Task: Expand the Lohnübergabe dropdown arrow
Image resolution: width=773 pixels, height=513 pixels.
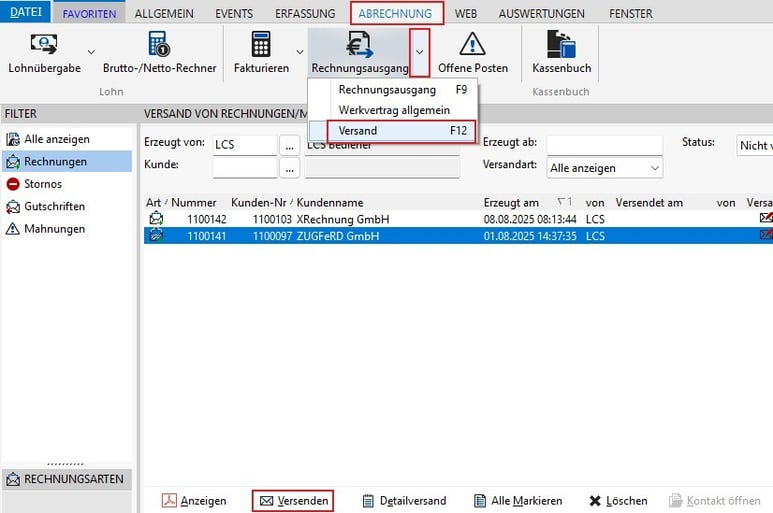Action: 91,52
